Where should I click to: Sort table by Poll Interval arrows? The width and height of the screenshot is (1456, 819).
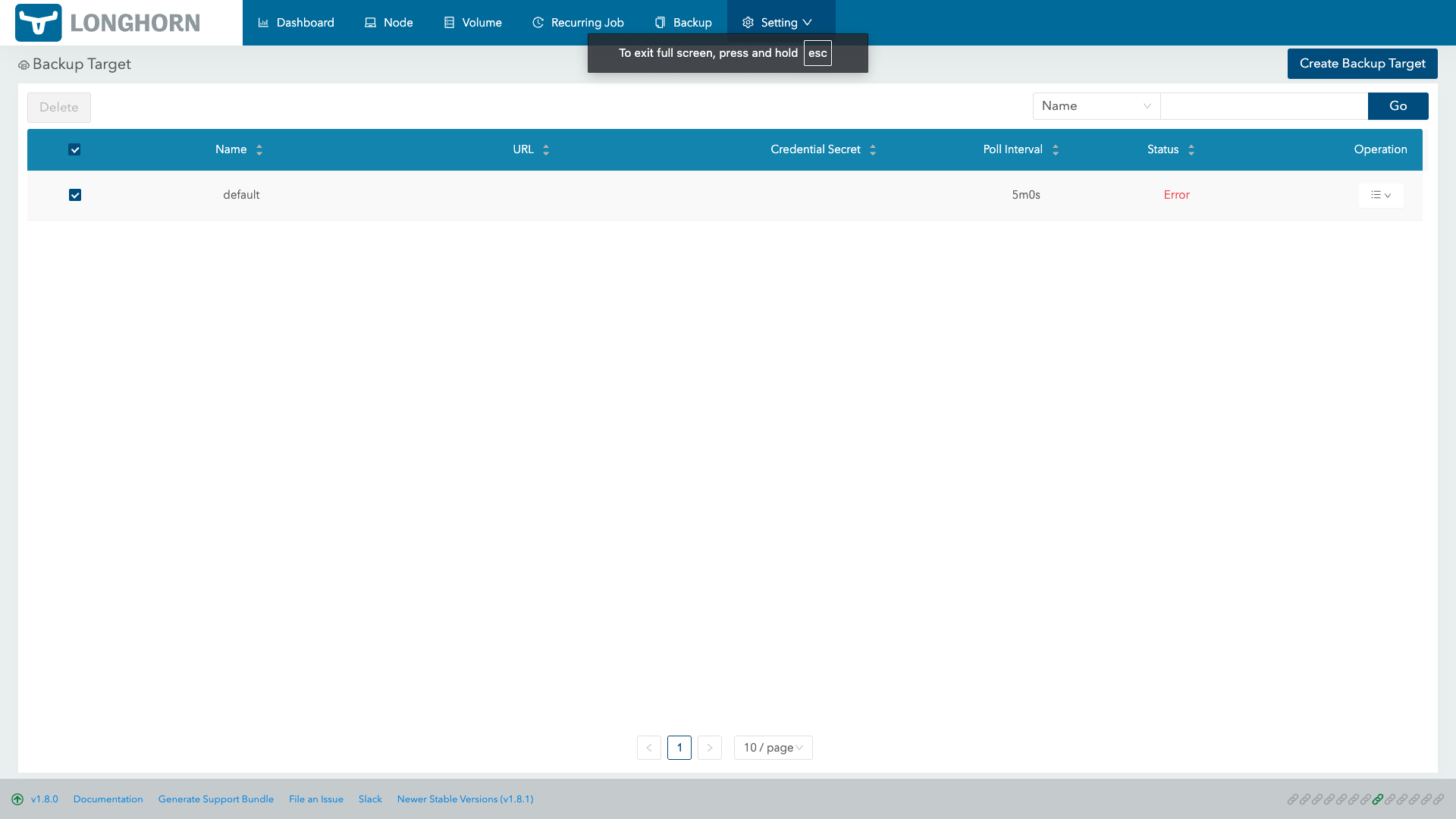[x=1056, y=150]
